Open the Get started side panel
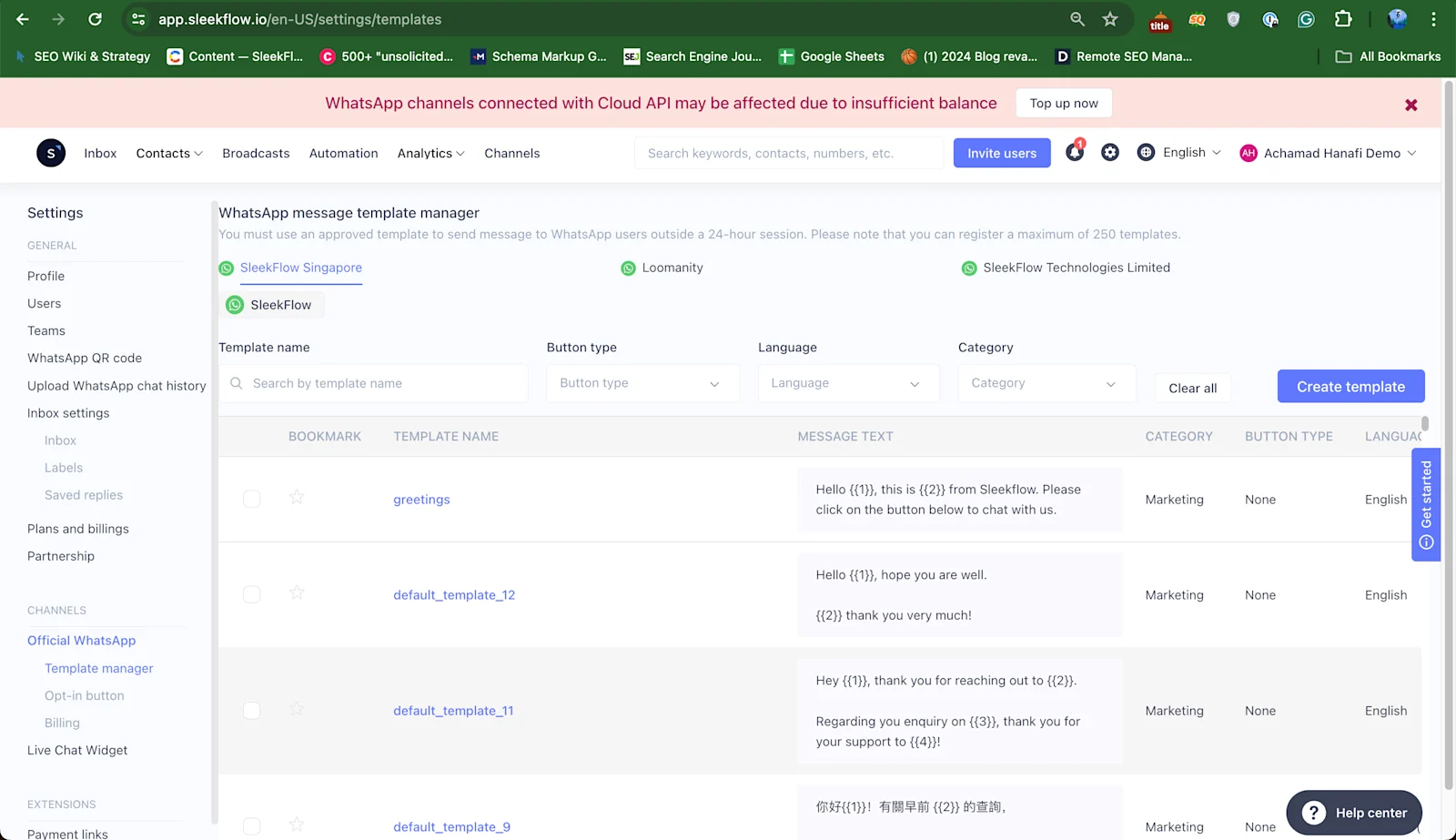The height and width of the screenshot is (840, 1456). point(1426,504)
